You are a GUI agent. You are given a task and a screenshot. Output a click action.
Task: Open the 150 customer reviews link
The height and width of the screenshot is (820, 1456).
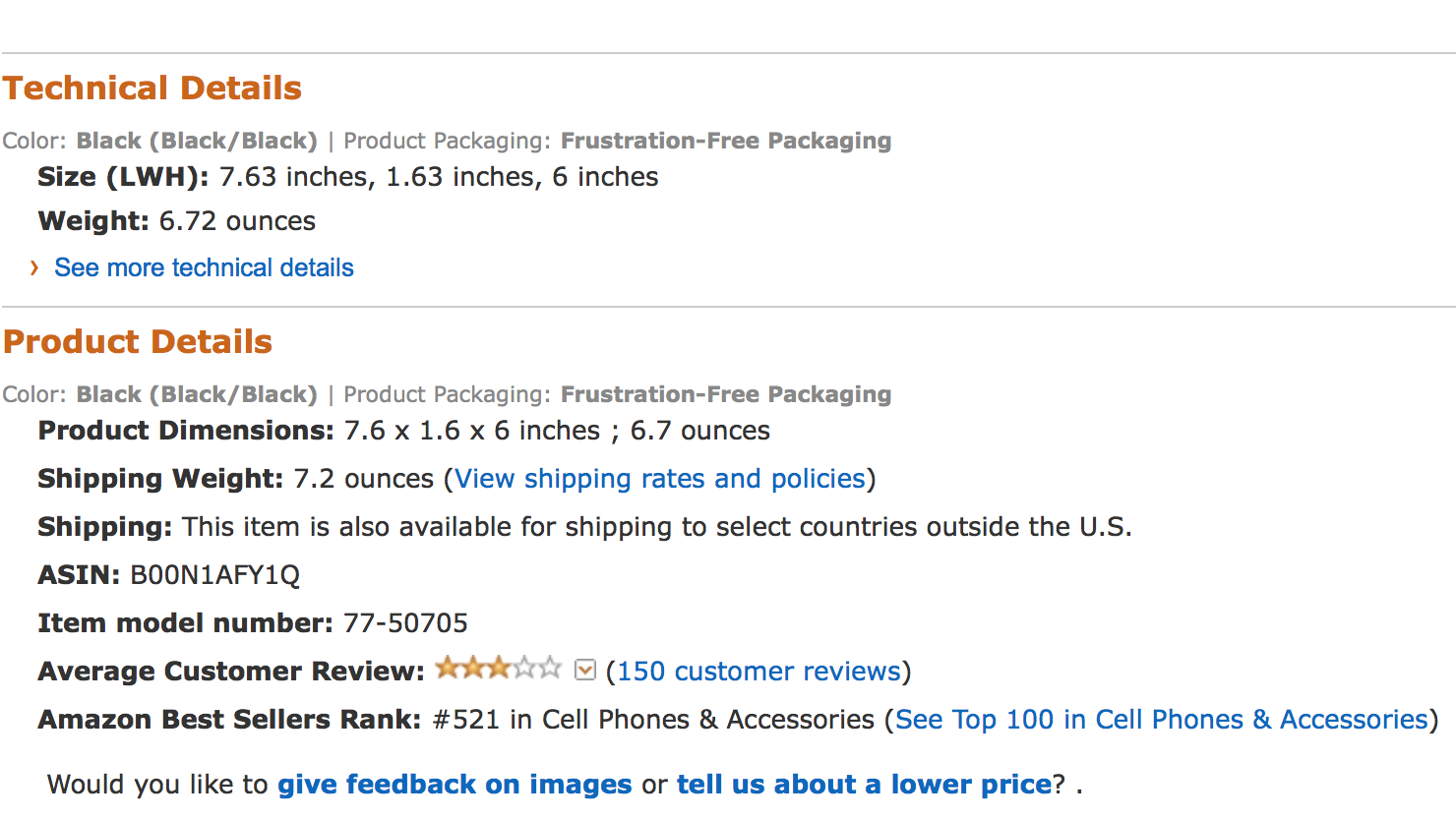(759, 672)
